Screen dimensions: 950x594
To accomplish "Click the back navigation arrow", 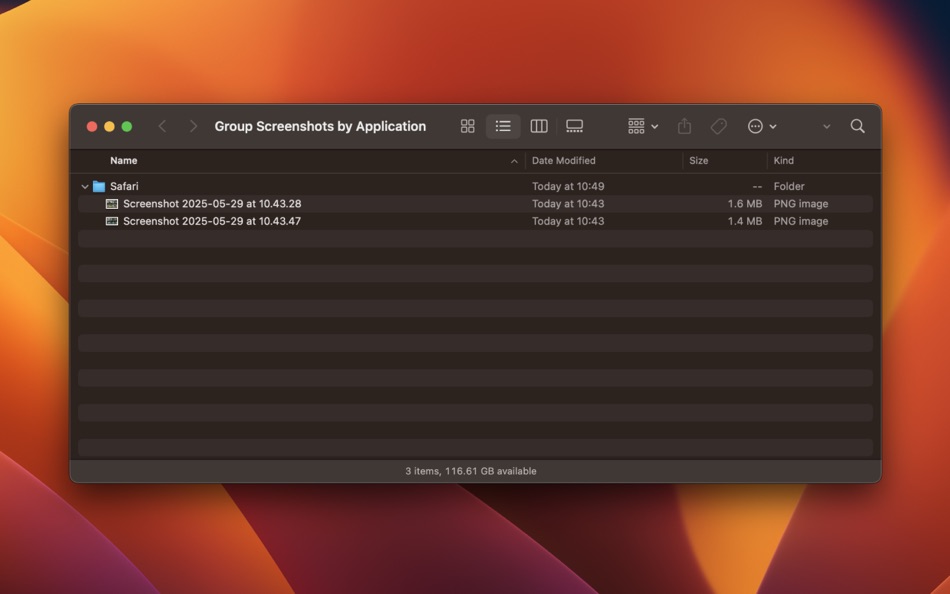I will (x=162, y=126).
